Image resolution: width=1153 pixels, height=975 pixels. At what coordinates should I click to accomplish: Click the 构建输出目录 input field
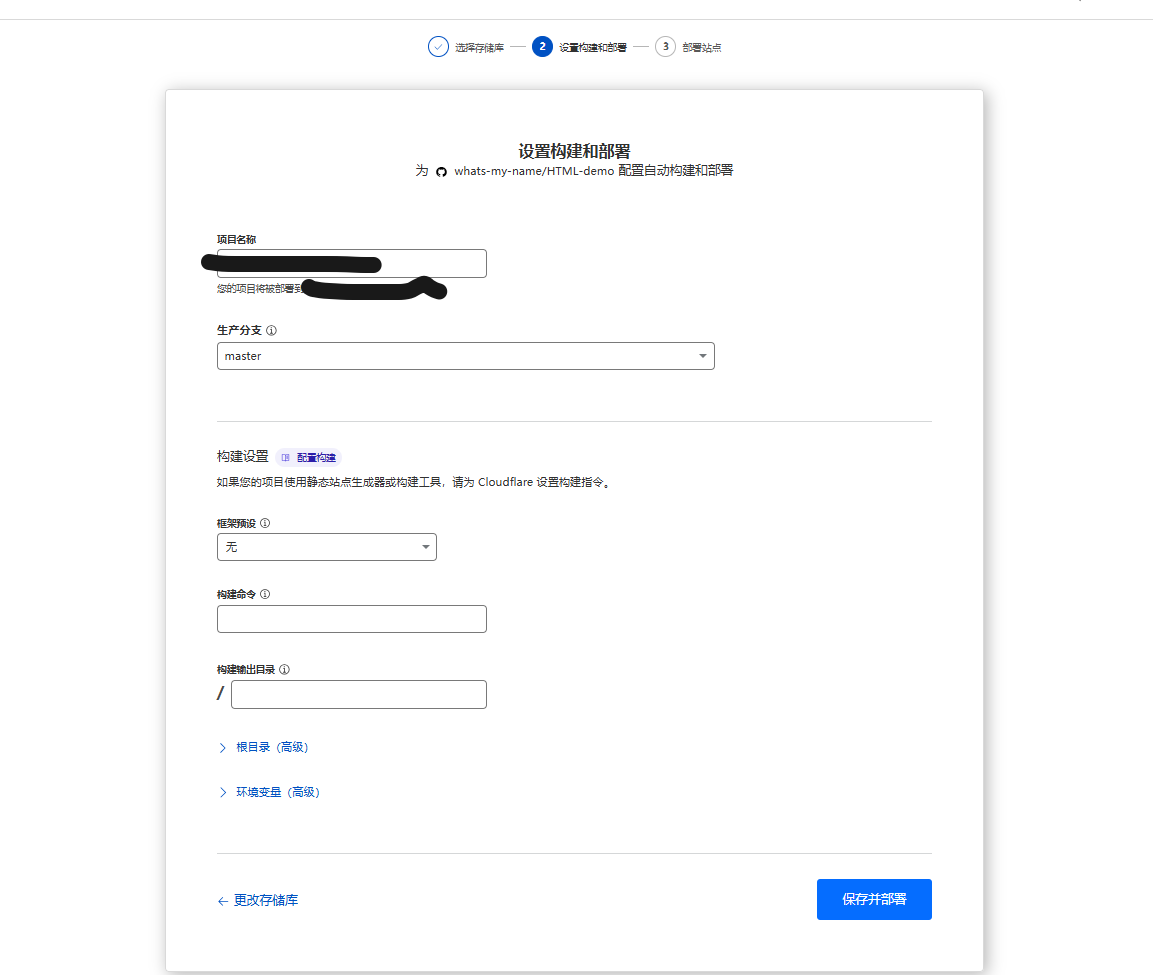[x=358, y=695]
